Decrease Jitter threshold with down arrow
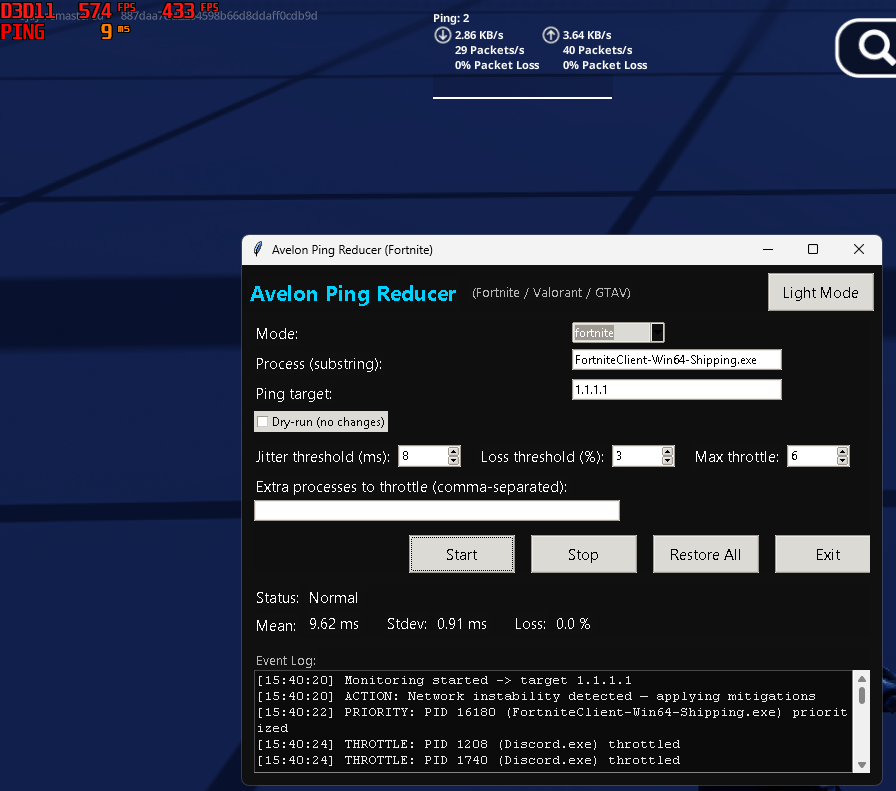The width and height of the screenshot is (896, 791). pos(454,461)
